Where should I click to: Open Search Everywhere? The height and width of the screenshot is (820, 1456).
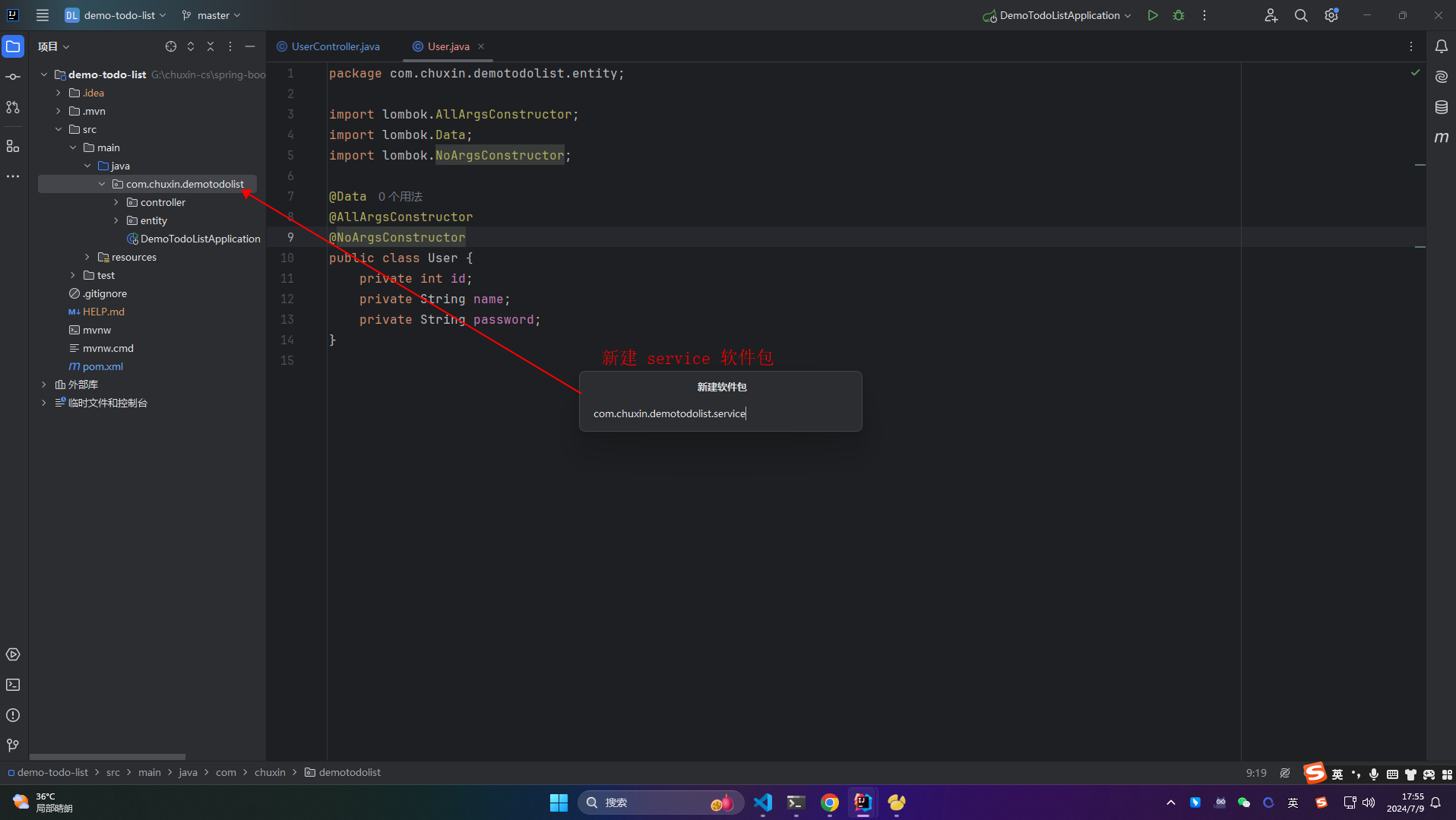[1301, 15]
